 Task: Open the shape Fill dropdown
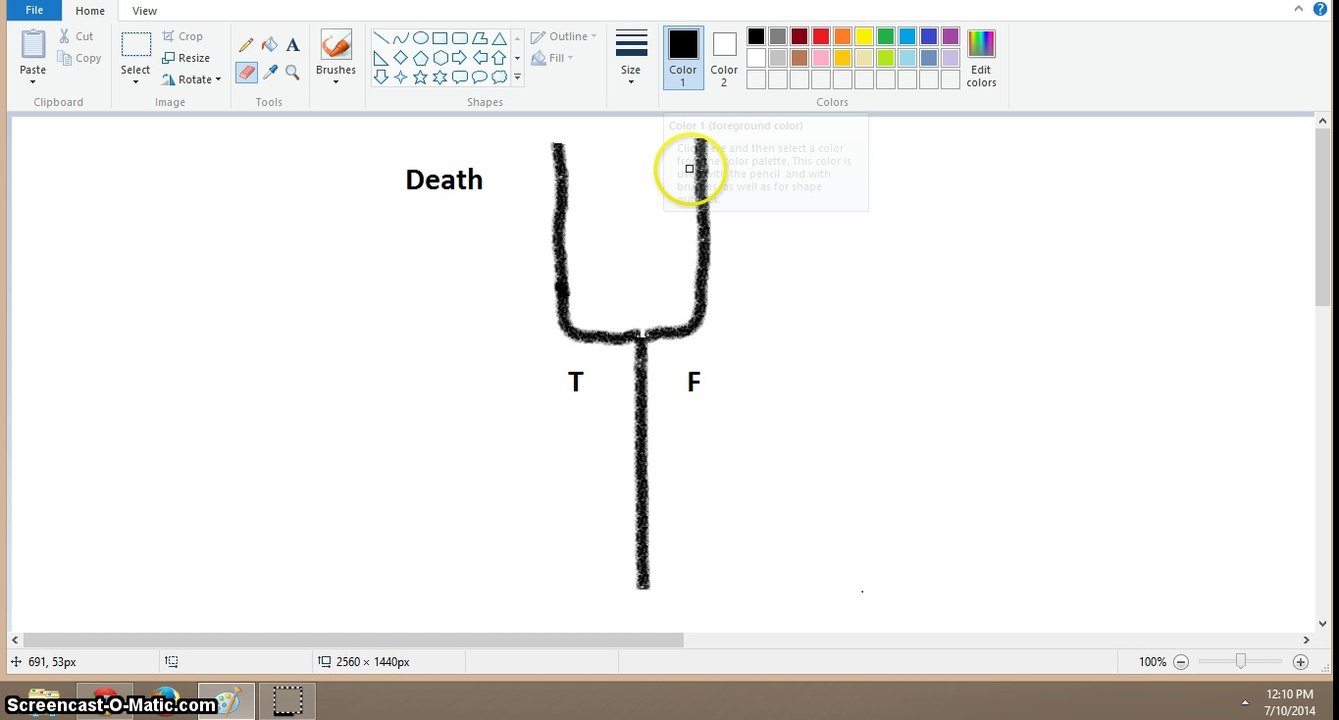[552, 58]
